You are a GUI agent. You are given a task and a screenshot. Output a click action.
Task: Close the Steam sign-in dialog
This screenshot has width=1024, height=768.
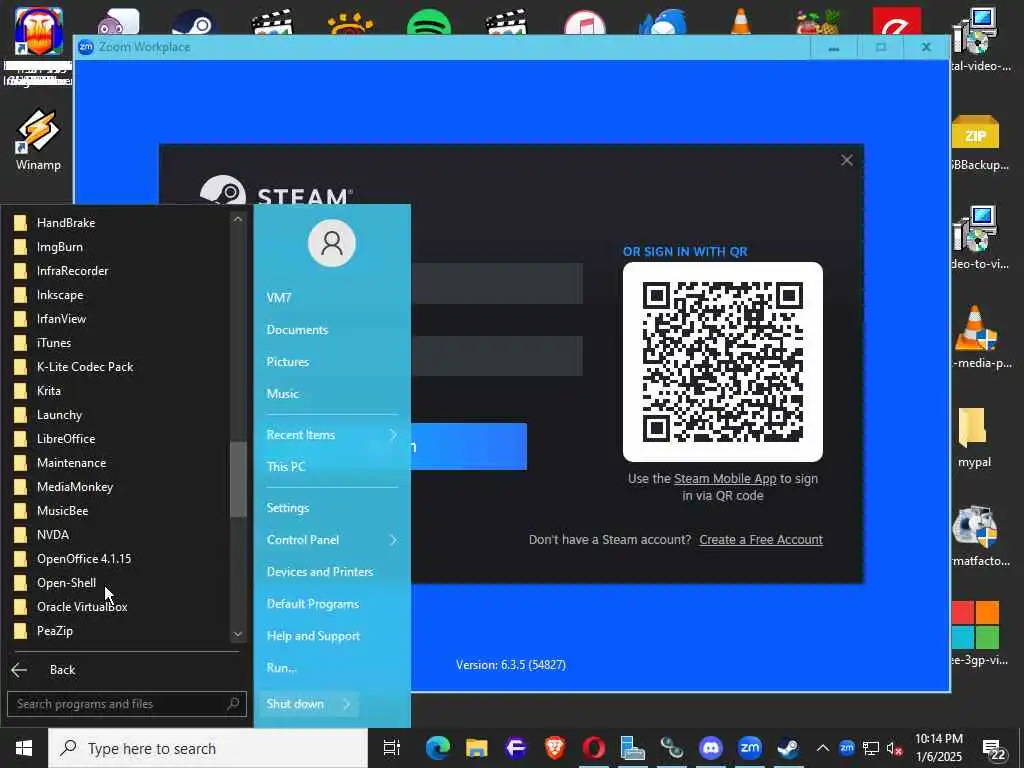click(847, 161)
